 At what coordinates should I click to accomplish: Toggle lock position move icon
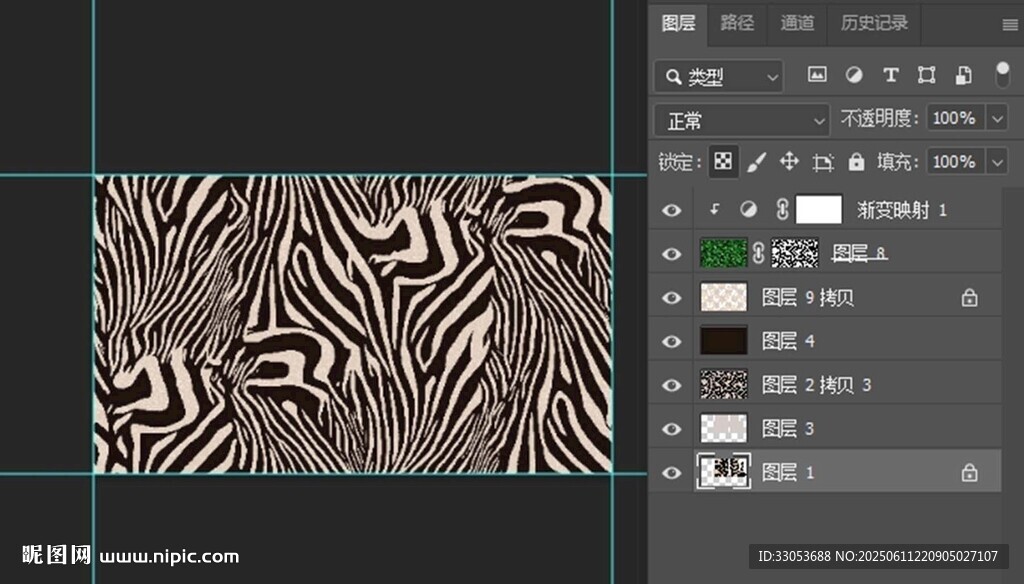[x=789, y=161]
